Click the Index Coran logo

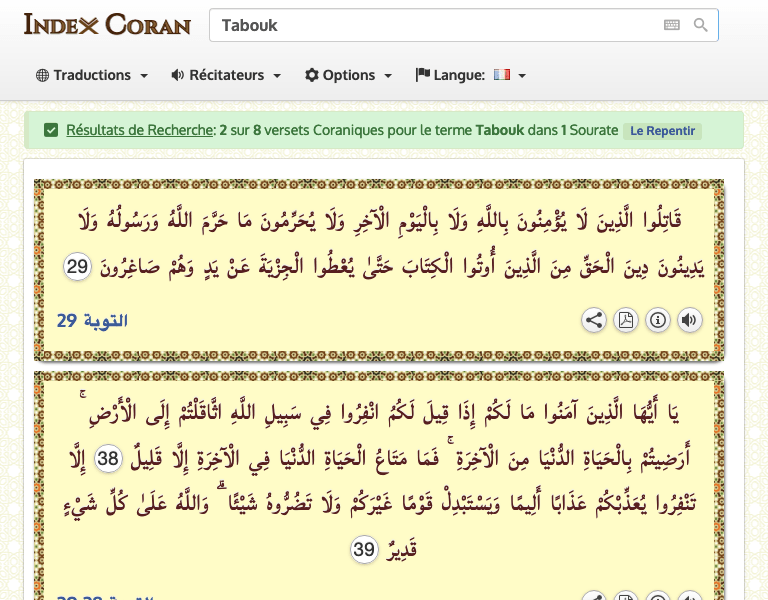107,24
